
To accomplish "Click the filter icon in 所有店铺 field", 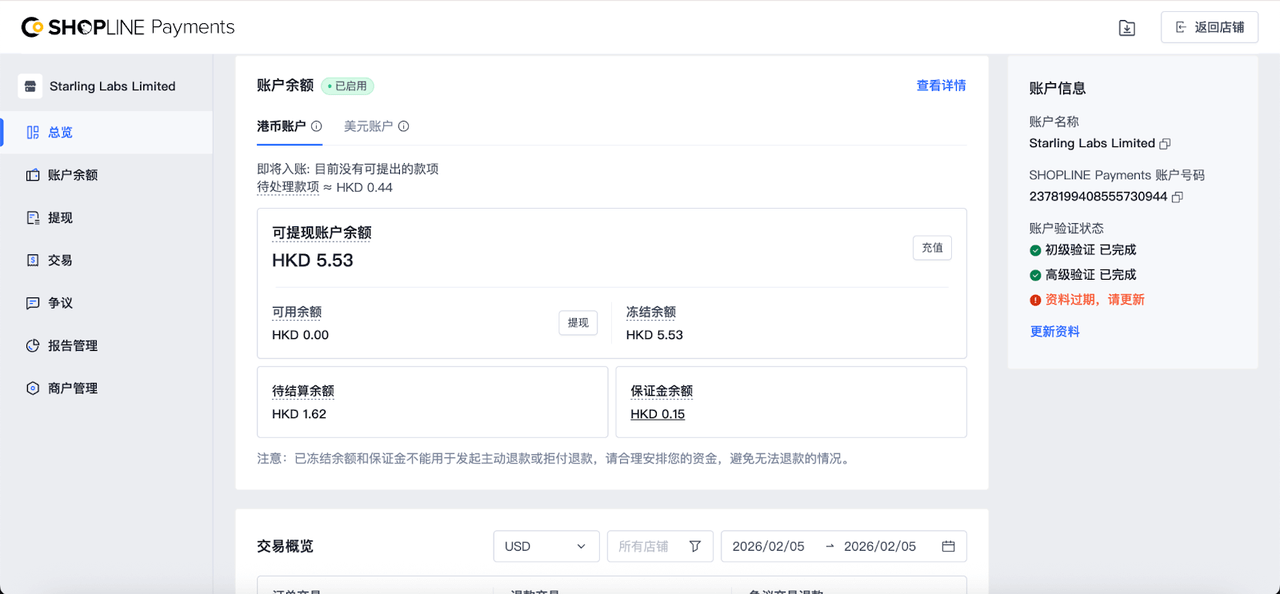I will (x=695, y=546).
